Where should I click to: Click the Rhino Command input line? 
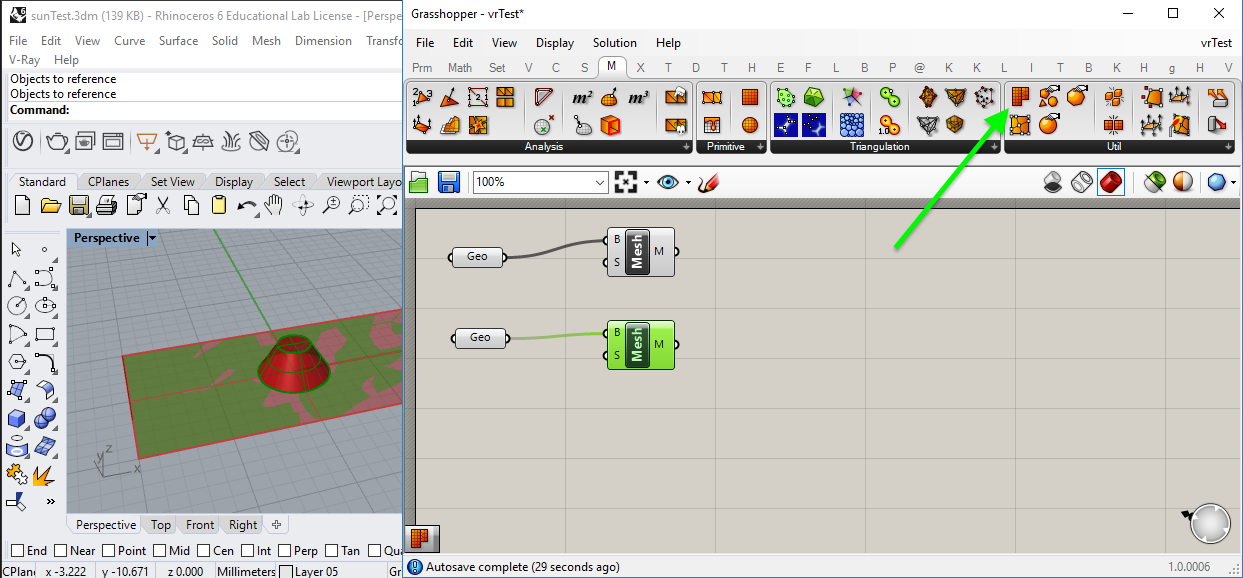click(205, 110)
